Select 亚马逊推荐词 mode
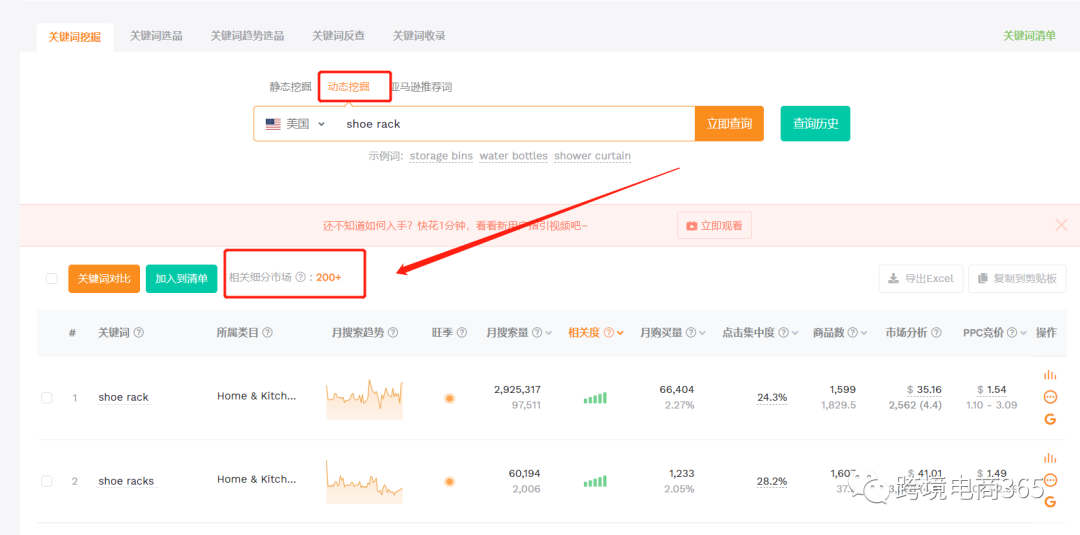Viewport: 1080px width, 535px height. [422, 87]
